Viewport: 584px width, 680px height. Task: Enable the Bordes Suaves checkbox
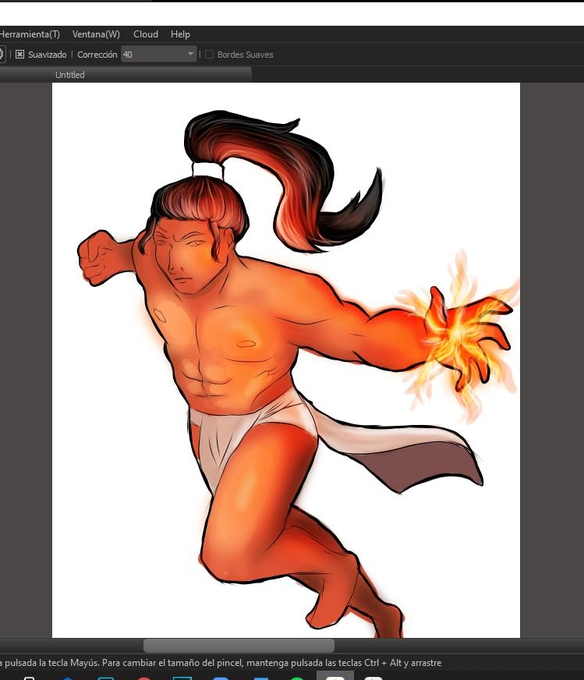point(209,55)
